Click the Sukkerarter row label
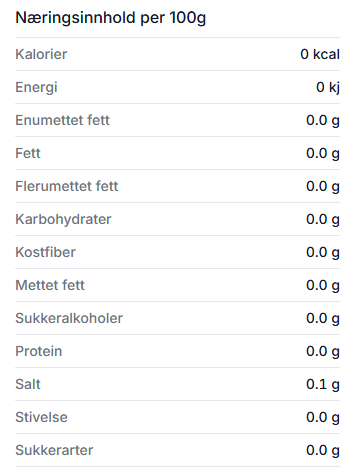The image size is (363, 474). point(54,450)
